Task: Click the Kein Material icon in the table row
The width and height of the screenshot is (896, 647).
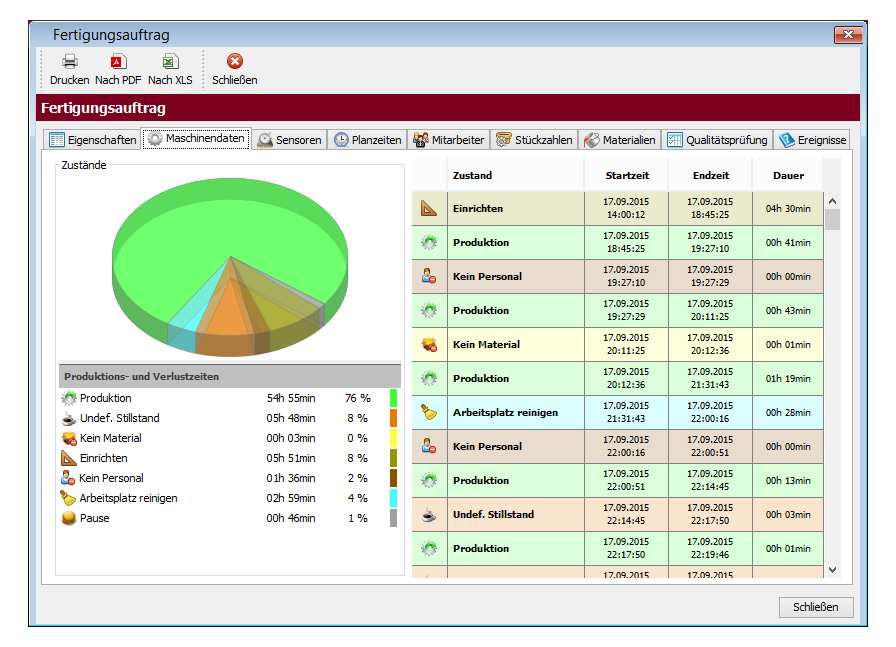Action: pos(429,345)
